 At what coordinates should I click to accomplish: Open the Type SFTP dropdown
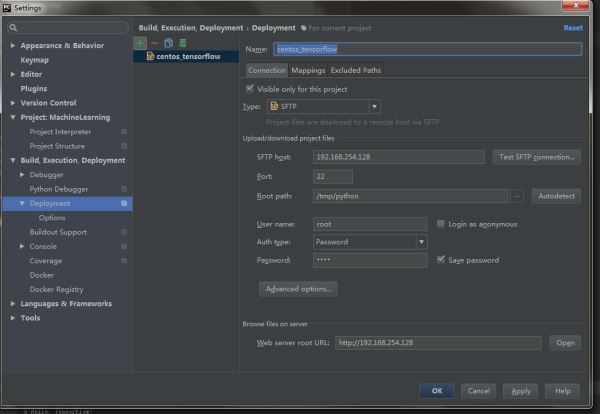click(x=375, y=106)
